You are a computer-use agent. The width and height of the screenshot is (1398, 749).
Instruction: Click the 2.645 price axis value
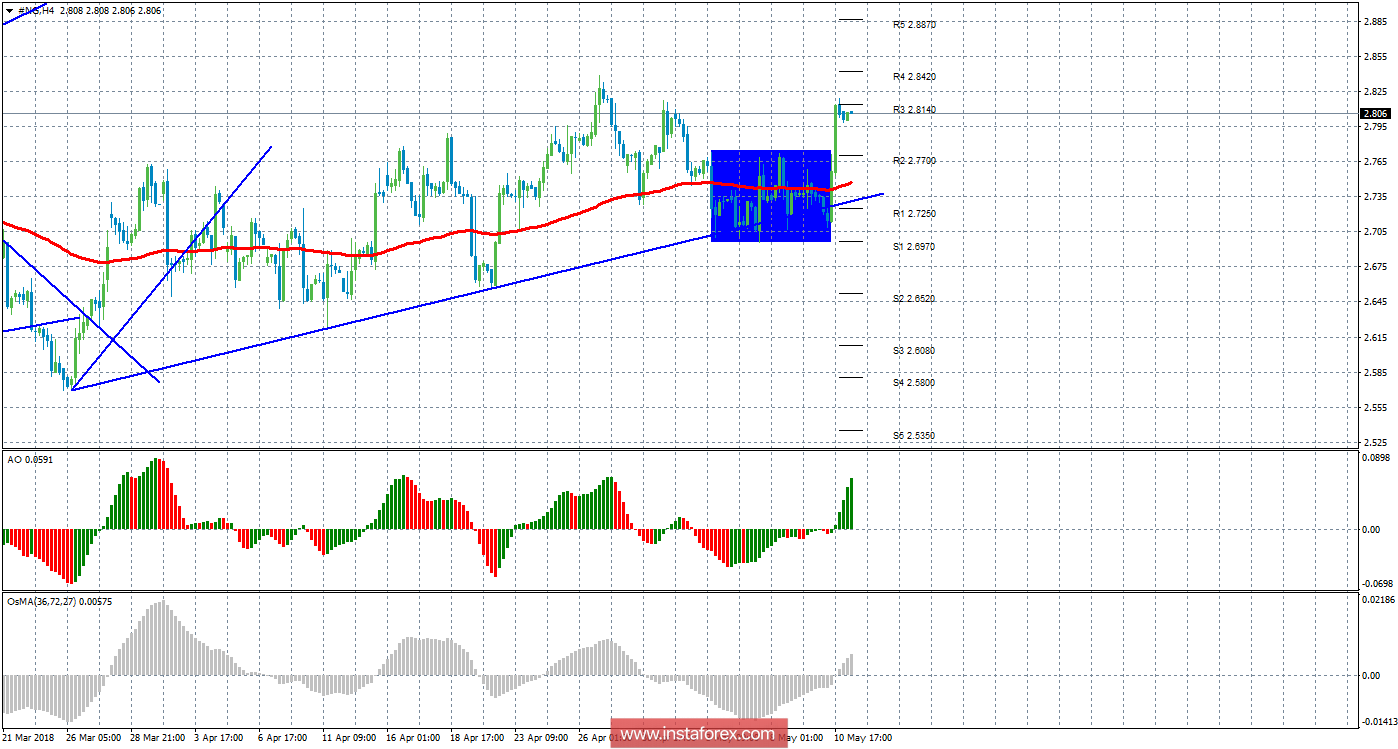(x=1375, y=302)
